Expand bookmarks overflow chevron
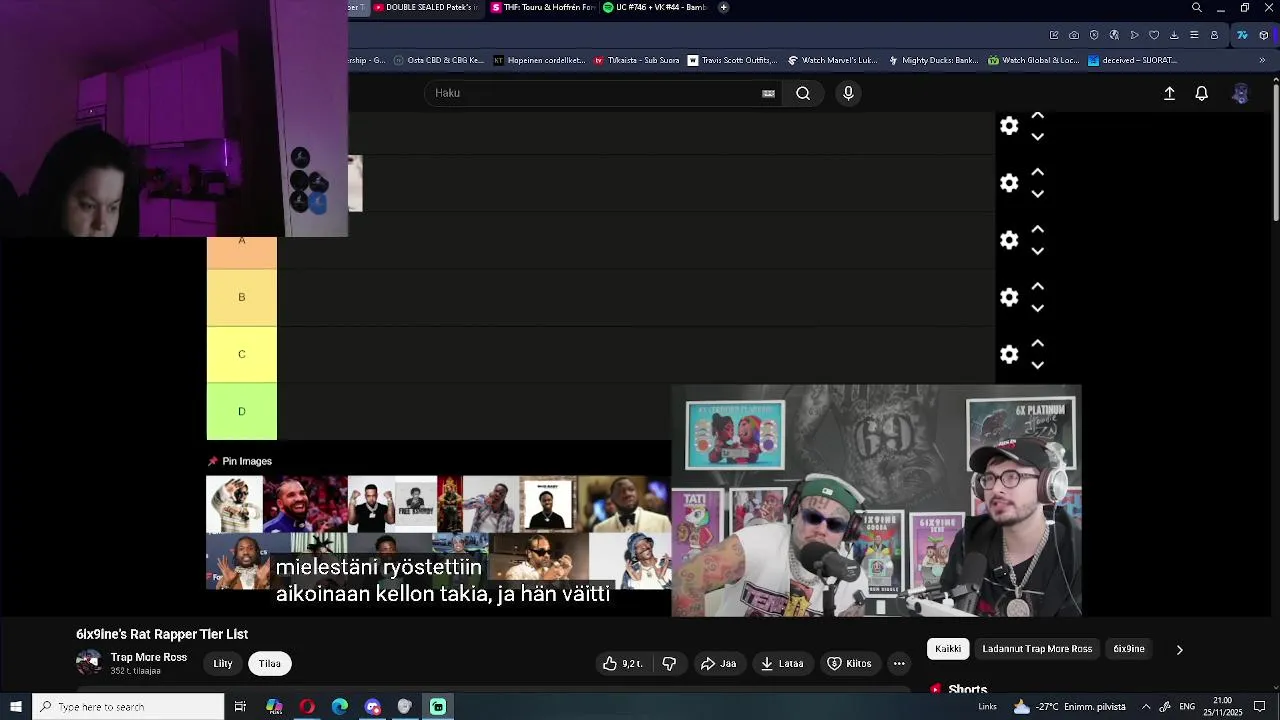Image resolution: width=1280 pixels, height=720 pixels. (x=1262, y=60)
